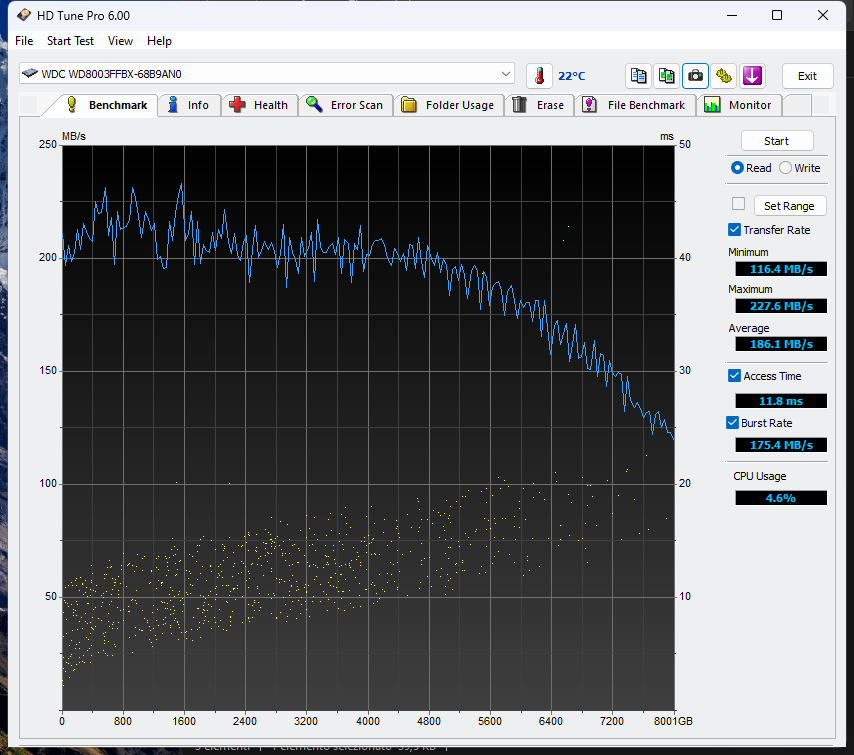The image size is (854, 755).
Task: Open the Folder Usage tab
Action: point(448,105)
